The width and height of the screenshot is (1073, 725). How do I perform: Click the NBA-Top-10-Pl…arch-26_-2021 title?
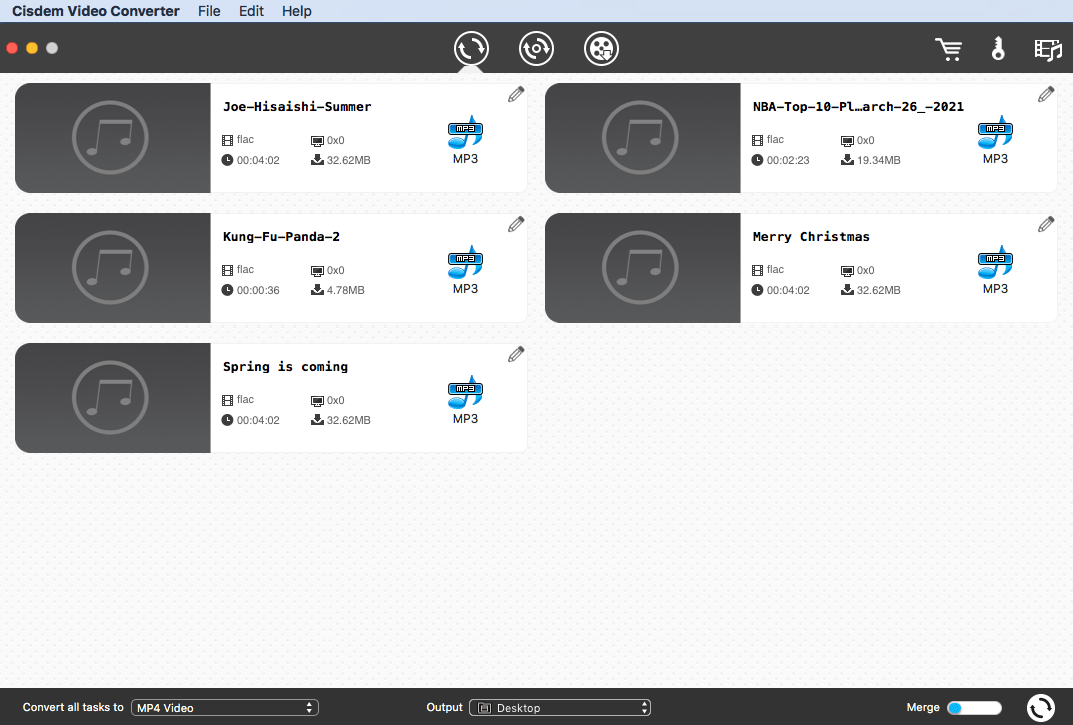pyautogui.click(x=858, y=107)
